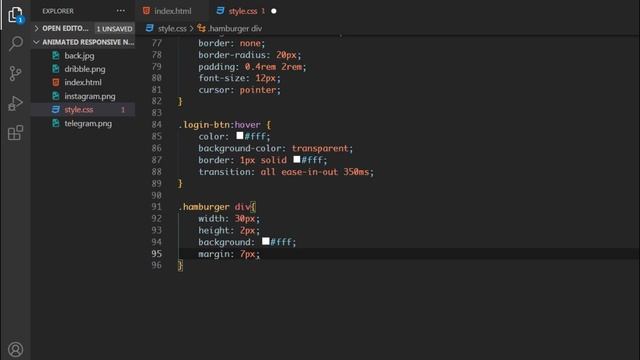Open the Accounts menu icon

pos(16,349)
